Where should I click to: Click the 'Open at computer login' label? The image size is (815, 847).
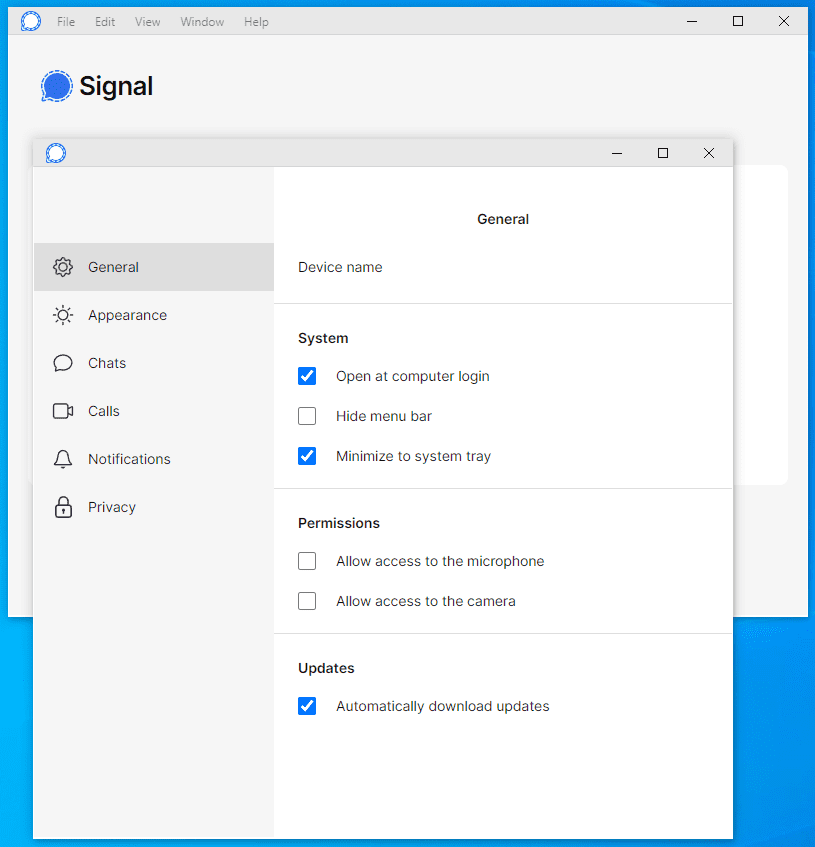413,376
